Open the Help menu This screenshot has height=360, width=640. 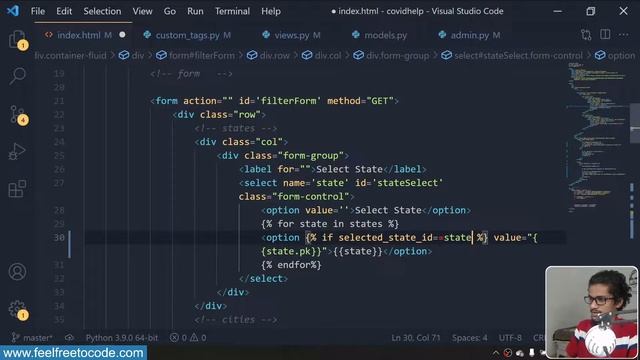(271, 11)
